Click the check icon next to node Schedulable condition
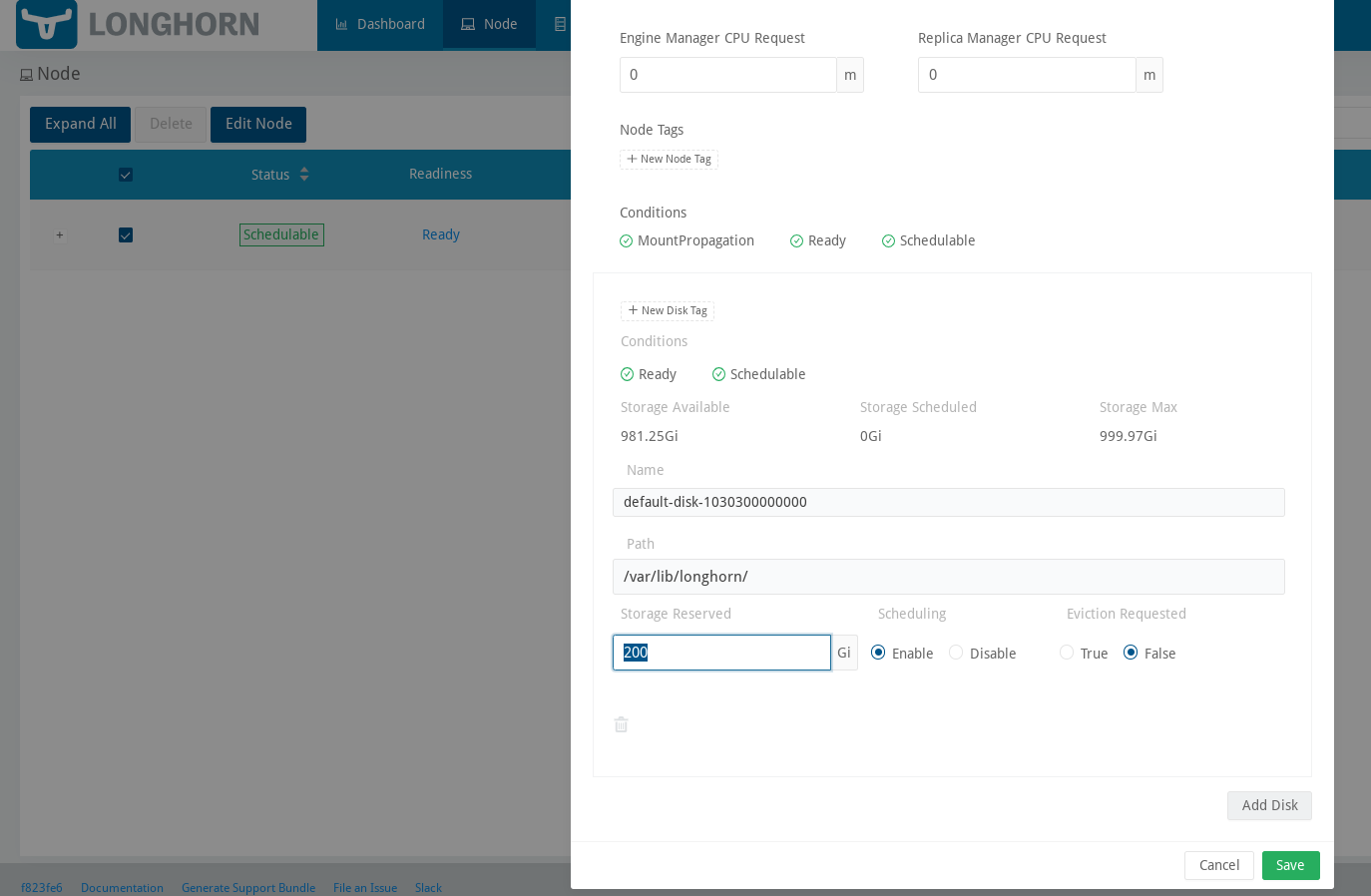Screen dimensions: 1371x896 (x=888, y=240)
